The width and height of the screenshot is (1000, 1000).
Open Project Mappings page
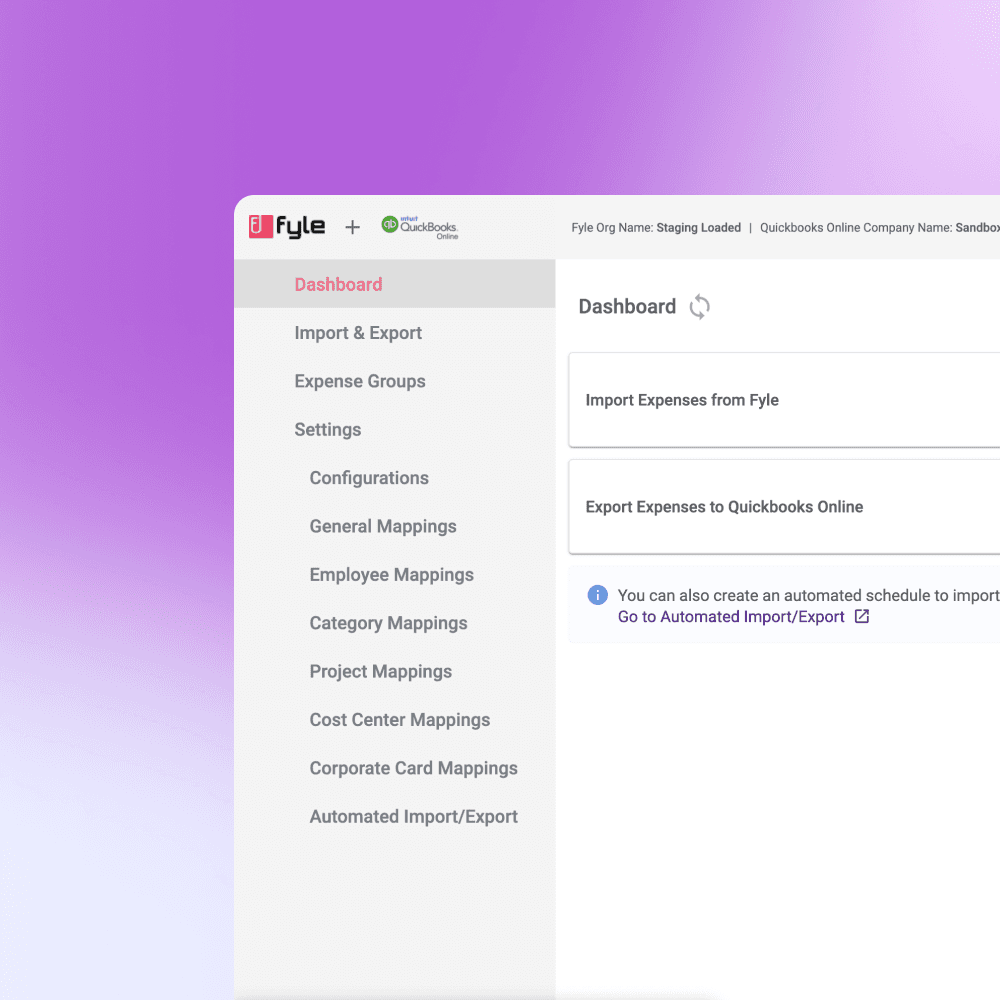(x=381, y=672)
